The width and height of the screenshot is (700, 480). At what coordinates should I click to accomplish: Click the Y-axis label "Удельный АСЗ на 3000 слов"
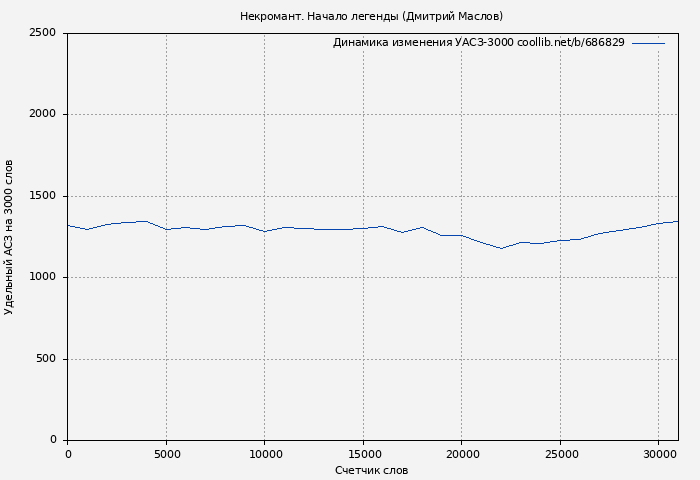[9, 237]
